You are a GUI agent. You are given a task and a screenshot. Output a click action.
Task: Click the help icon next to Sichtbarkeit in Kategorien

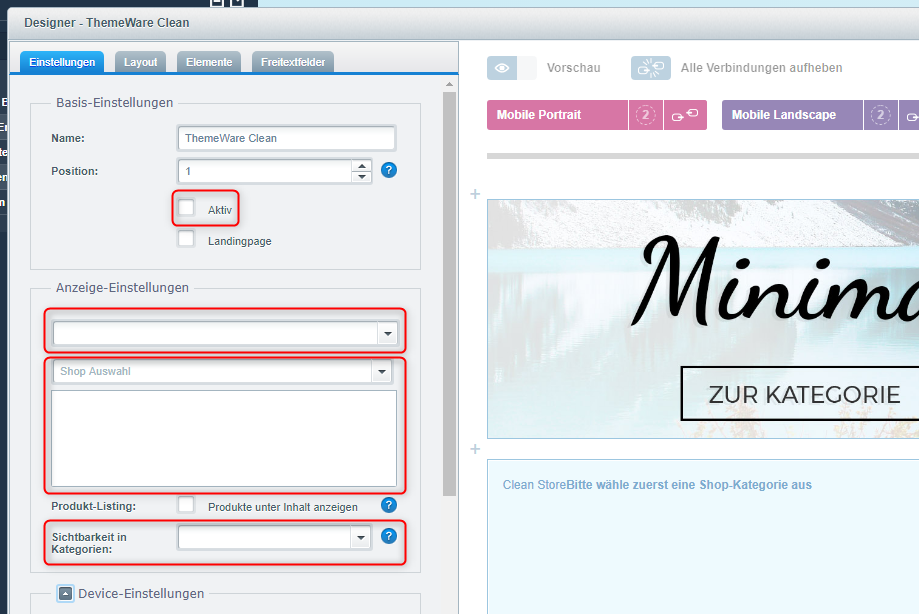point(389,535)
